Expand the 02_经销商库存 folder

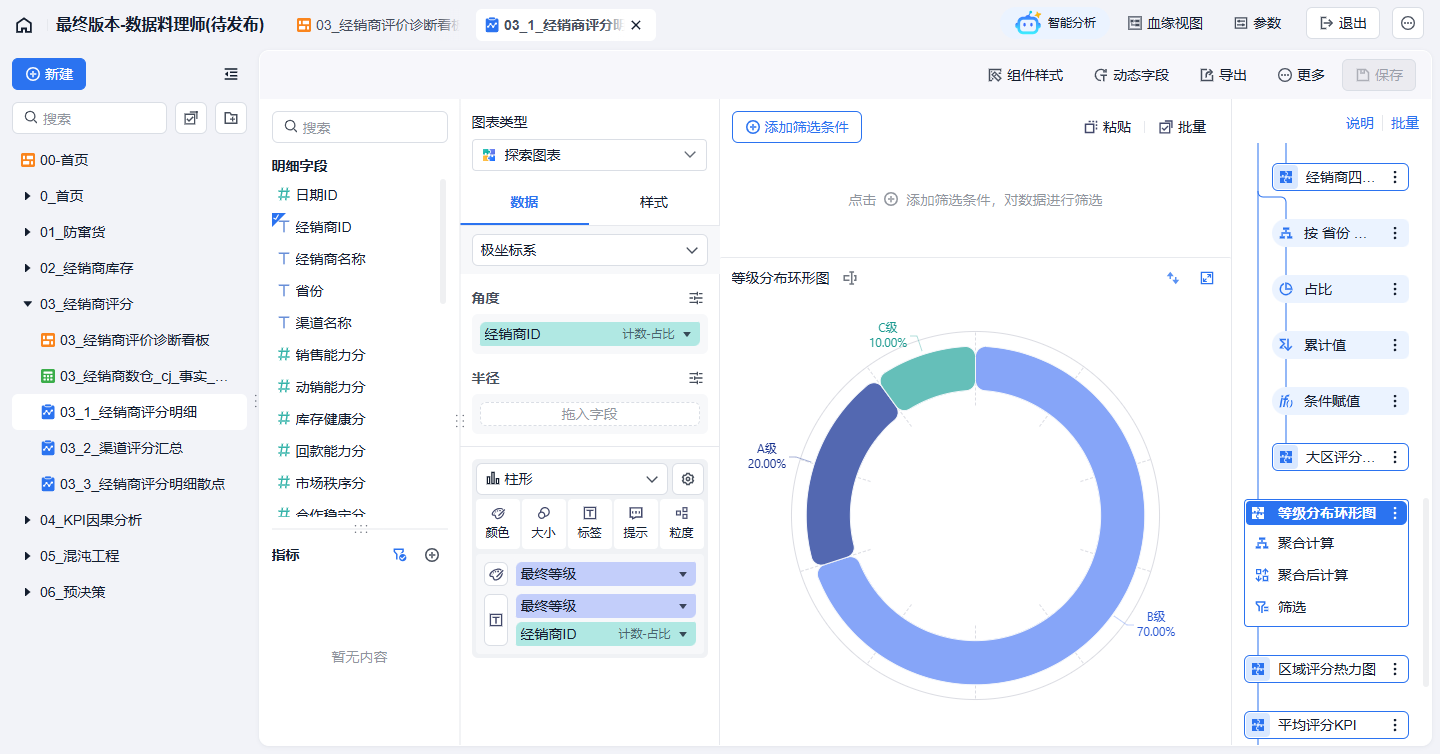(x=28, y=268)
